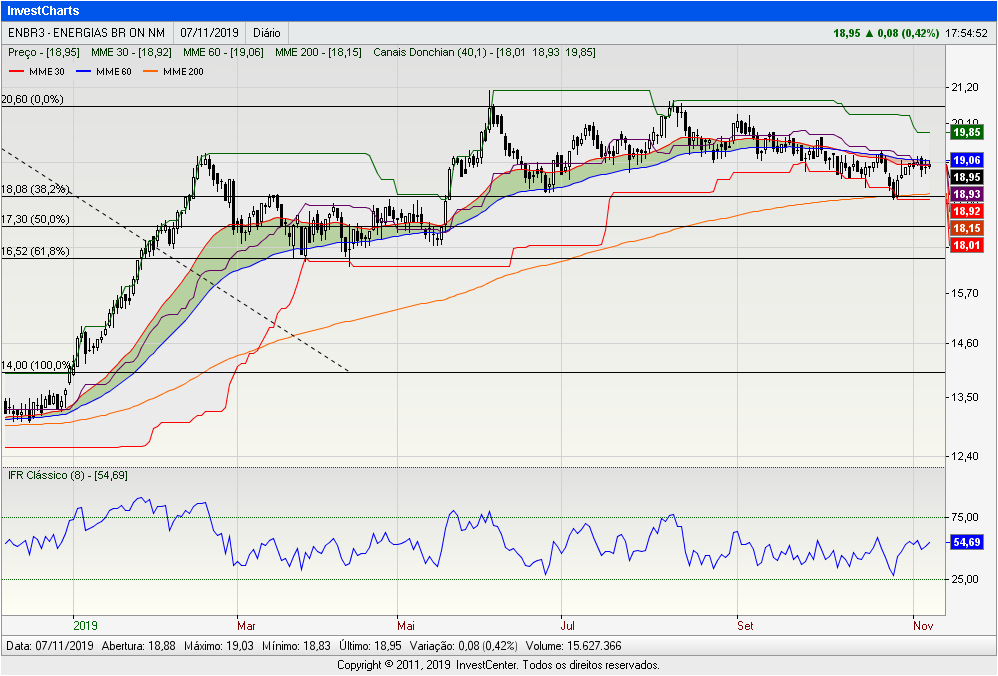
Task: Click the purple 18,93 price tag
Action: coord(965,194)
